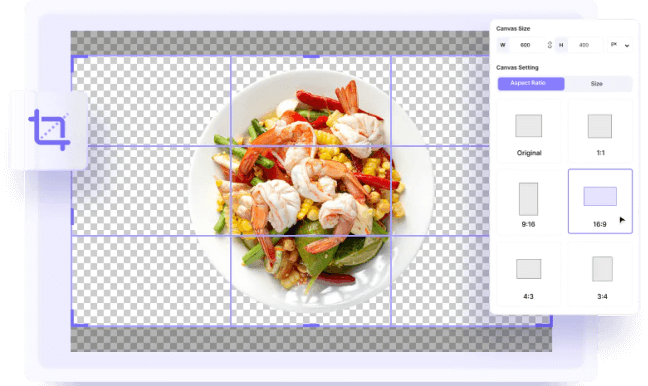Choose the 1:1 square ratio preset
The image size is (648, 386).
(x=600, y=132)
